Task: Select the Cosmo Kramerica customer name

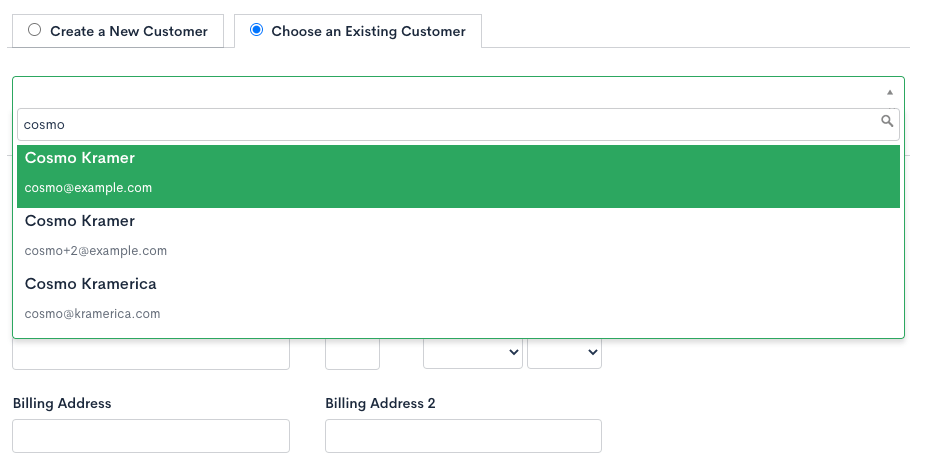Action: pos(90,284)
